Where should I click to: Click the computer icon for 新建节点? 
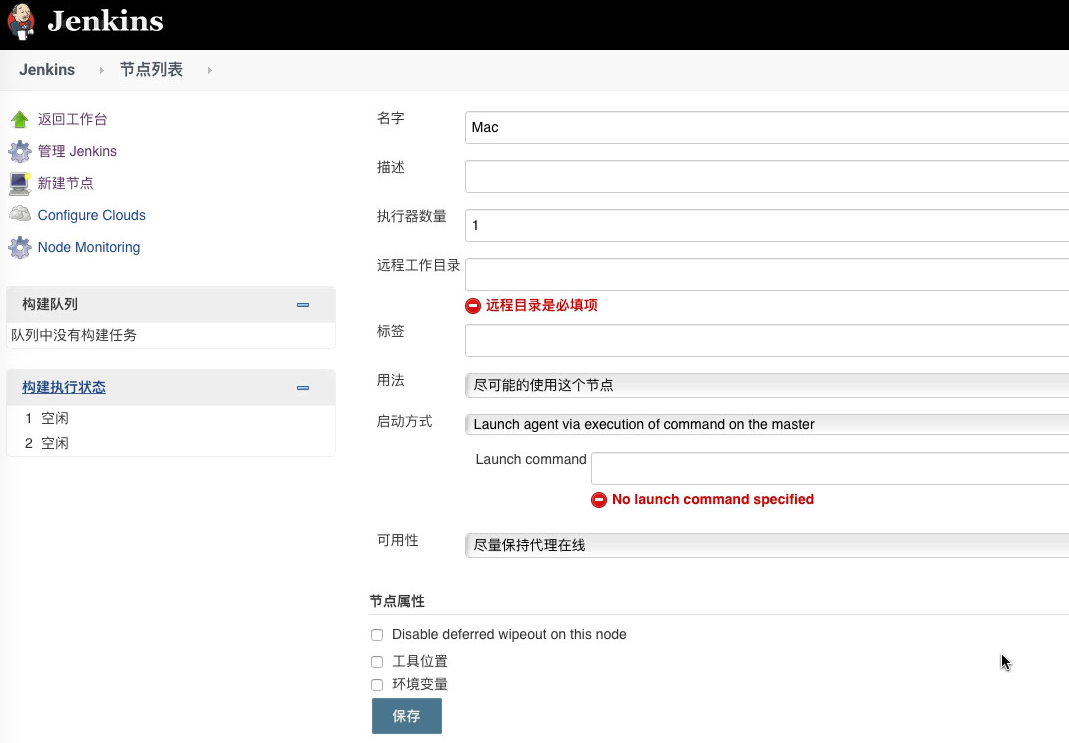(20, 184)
